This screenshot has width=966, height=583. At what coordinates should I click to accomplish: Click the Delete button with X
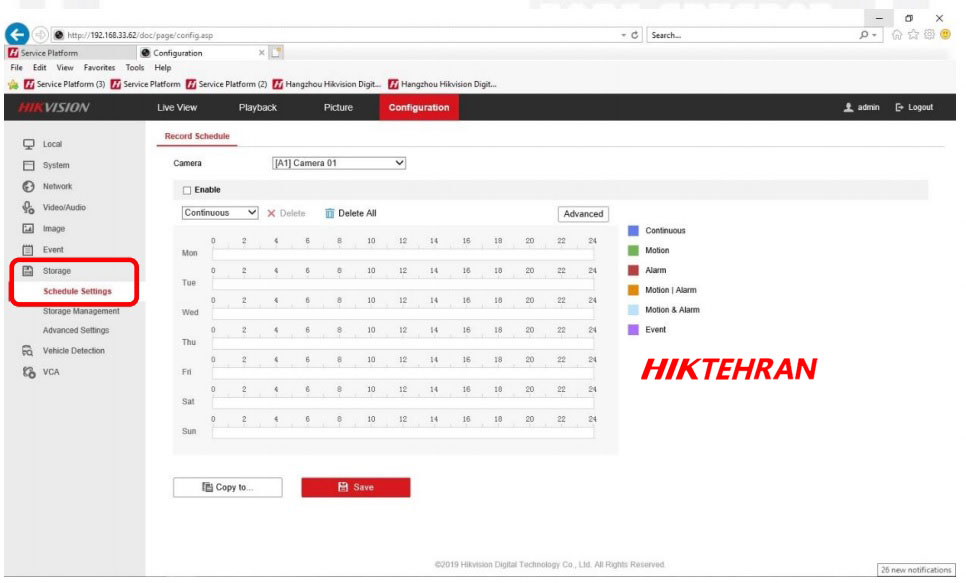point(286,213)
